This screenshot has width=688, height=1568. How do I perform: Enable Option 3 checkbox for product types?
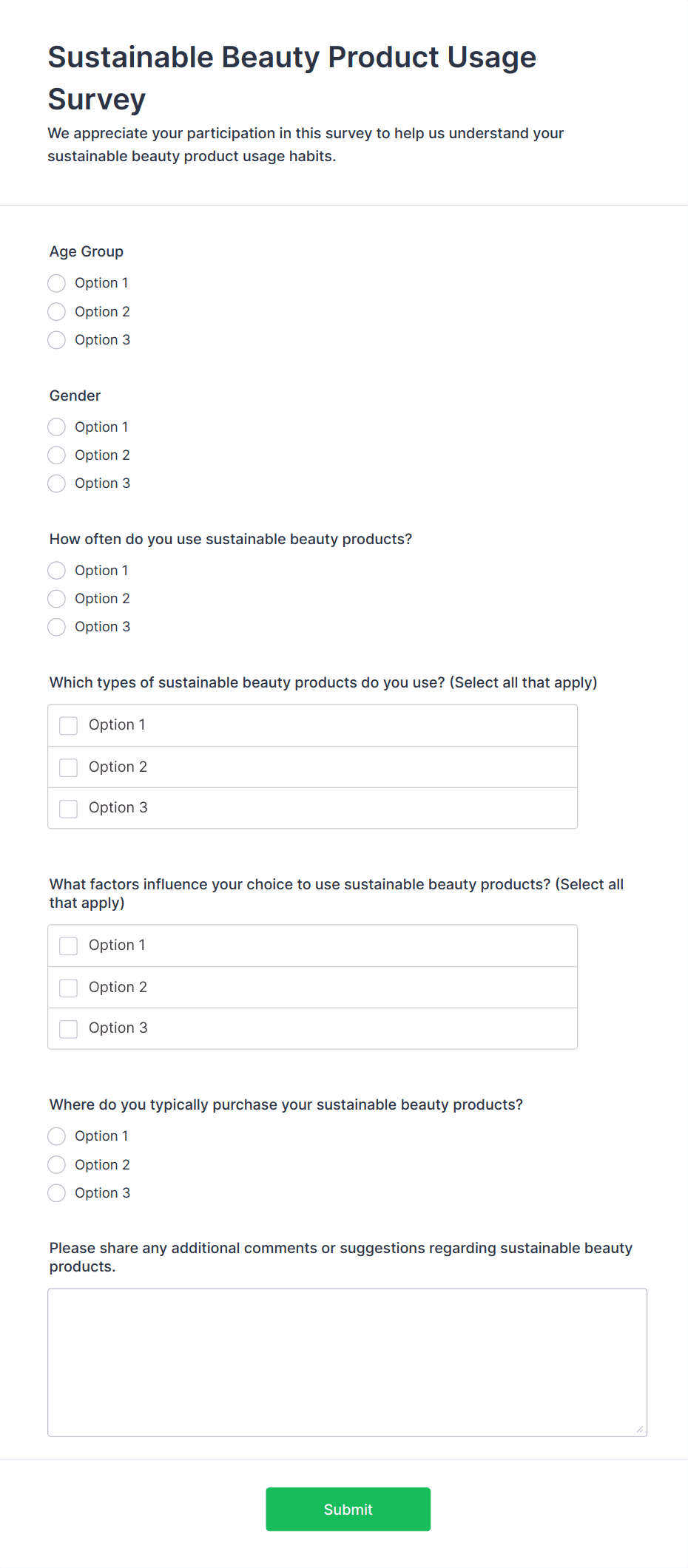[69, 808]
